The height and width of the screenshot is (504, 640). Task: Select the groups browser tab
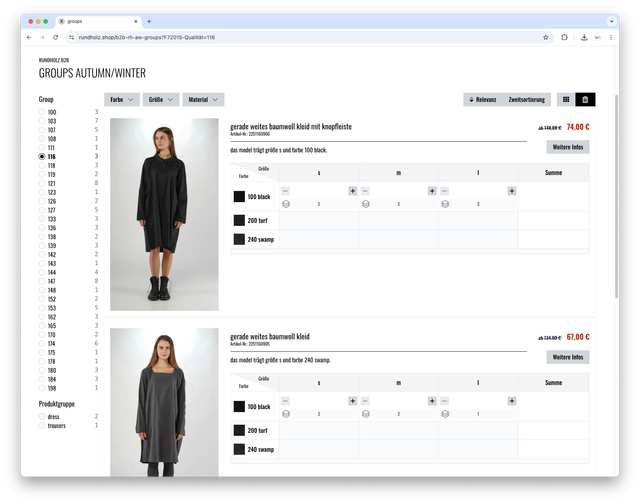pos(95,20)
